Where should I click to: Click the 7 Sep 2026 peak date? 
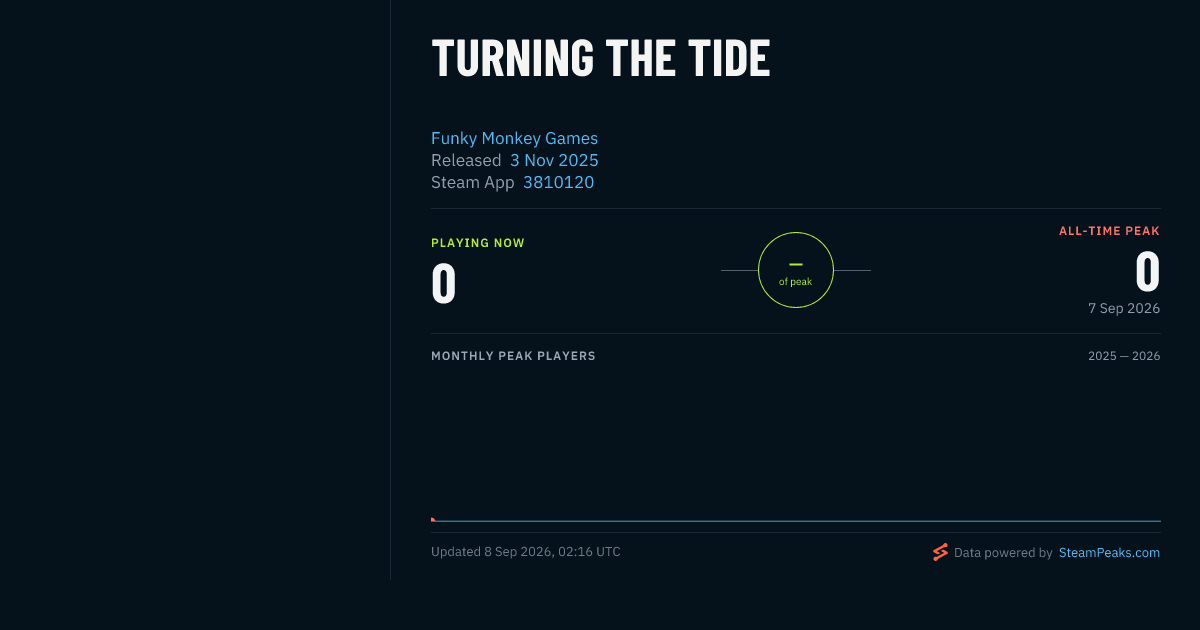point(1124,308)
